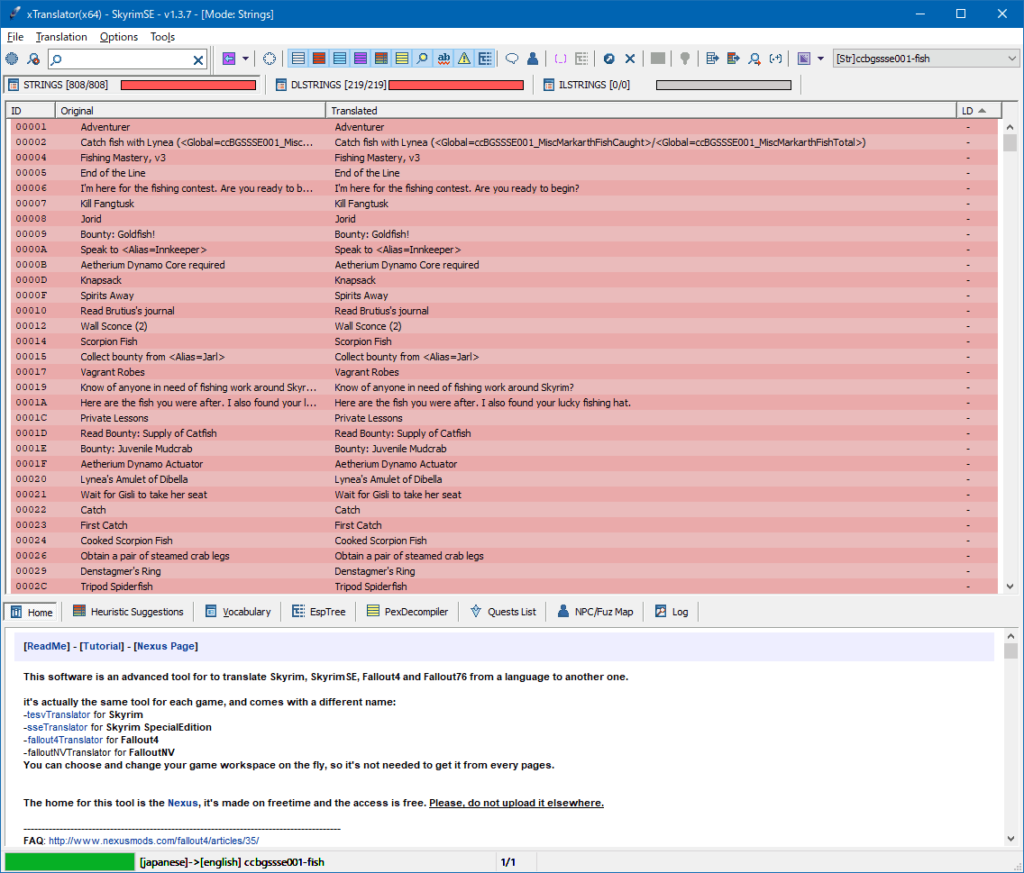Screen dimensions: 1024x873
Task: Toggle the yellow lines filter icon
Action: (402, 59)
